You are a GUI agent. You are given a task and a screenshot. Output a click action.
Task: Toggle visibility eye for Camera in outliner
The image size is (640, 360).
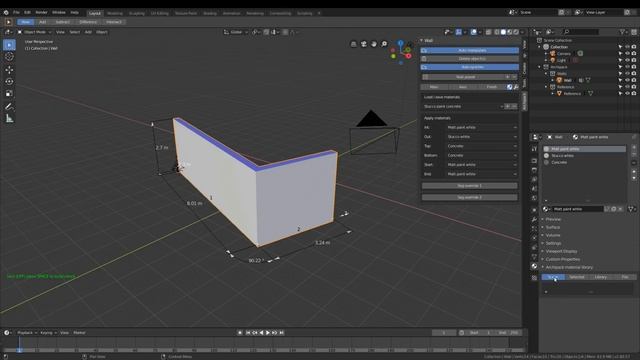[627, 53]
